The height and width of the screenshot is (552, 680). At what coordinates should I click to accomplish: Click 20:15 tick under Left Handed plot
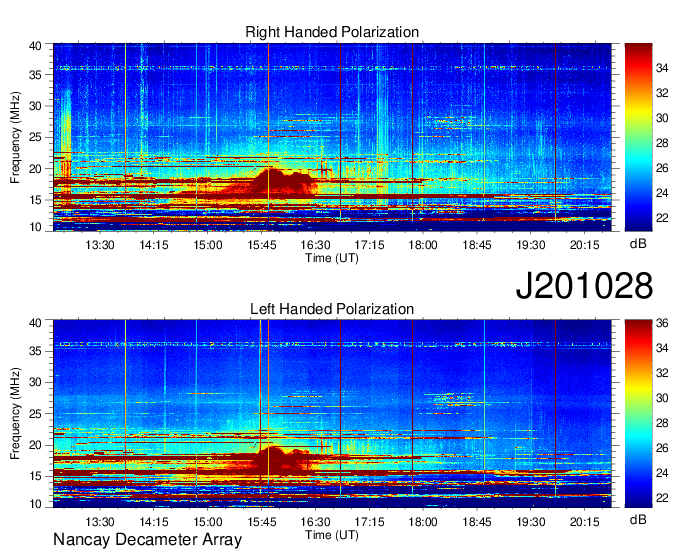[x=584, y=521]
